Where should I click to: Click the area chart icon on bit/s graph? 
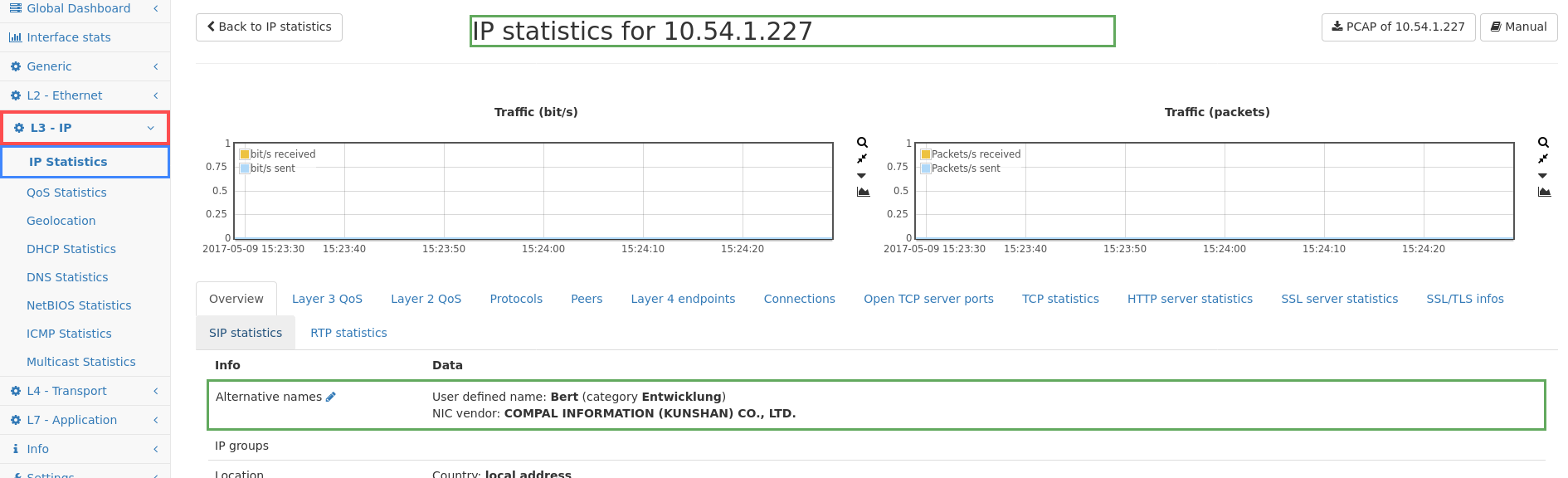pos(863,192)
